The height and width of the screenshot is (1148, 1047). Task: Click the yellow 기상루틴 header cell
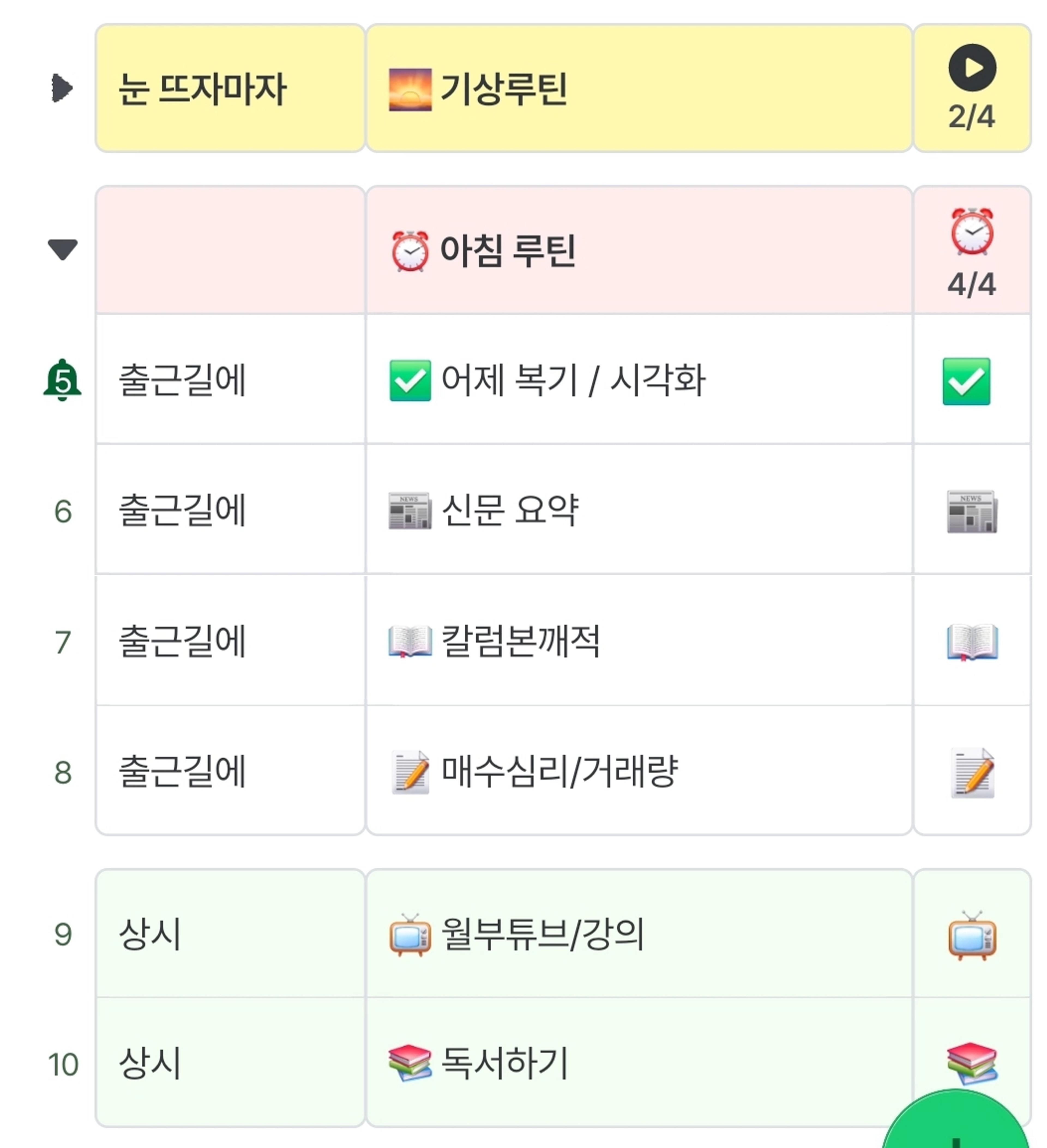pyautogui.click(x=638, y=89)
